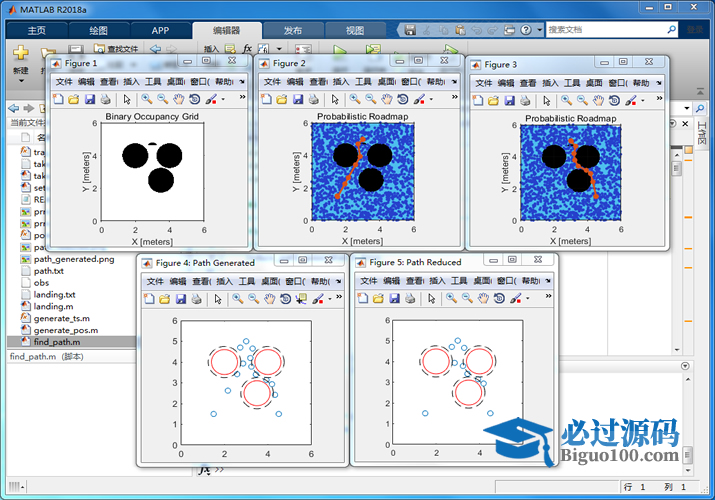Click the Save icon in Figure 3
The image size is (715, 500).
point(506,99)
